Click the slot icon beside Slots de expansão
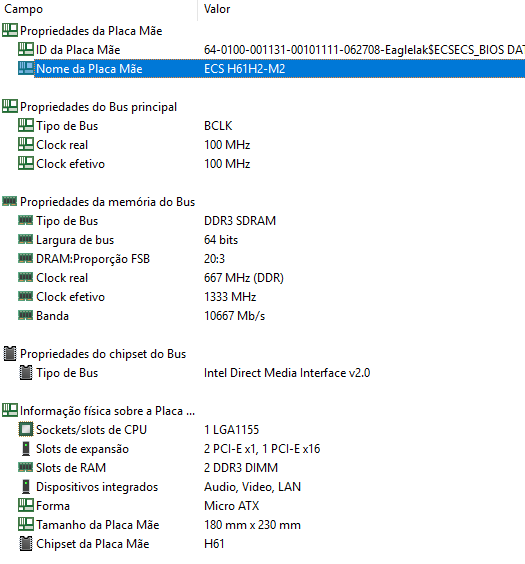Screen dimensions: 525x564 pos(26,449)
